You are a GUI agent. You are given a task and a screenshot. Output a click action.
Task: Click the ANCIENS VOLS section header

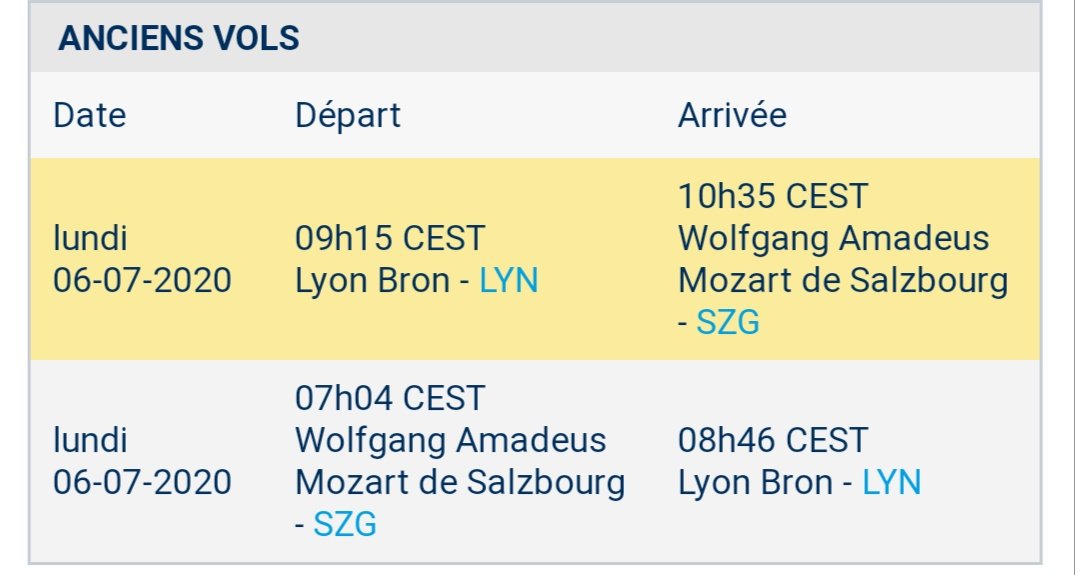point(179,38)
